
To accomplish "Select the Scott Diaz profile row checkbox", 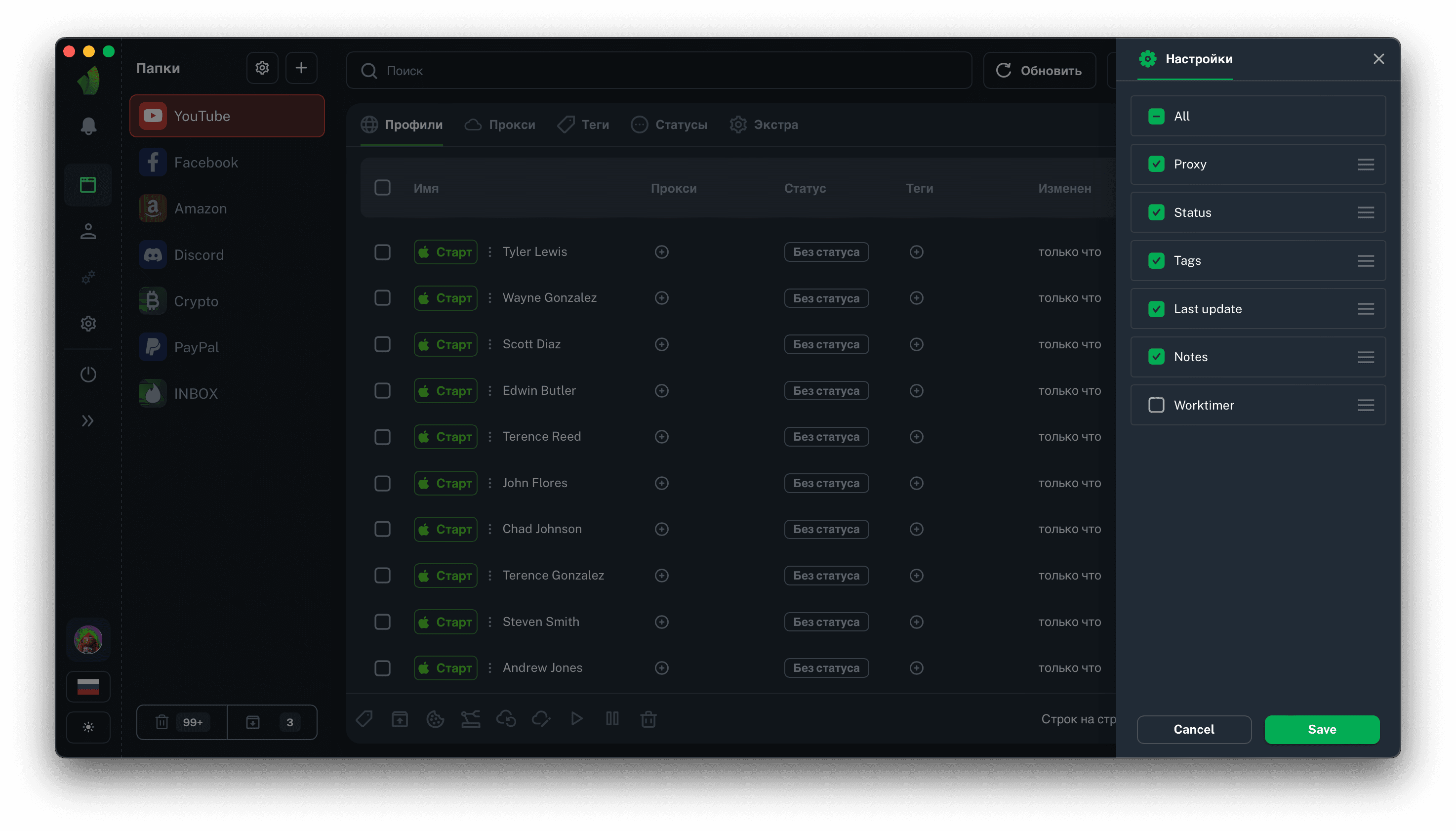I will pos(382,344).
